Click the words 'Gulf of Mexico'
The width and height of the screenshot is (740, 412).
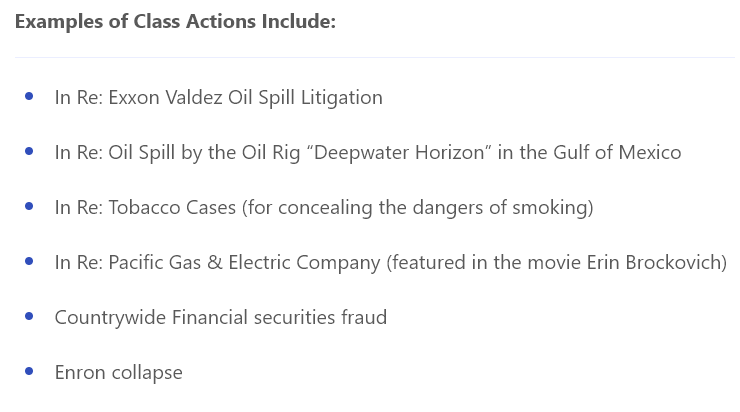click(x=617, y=152)
